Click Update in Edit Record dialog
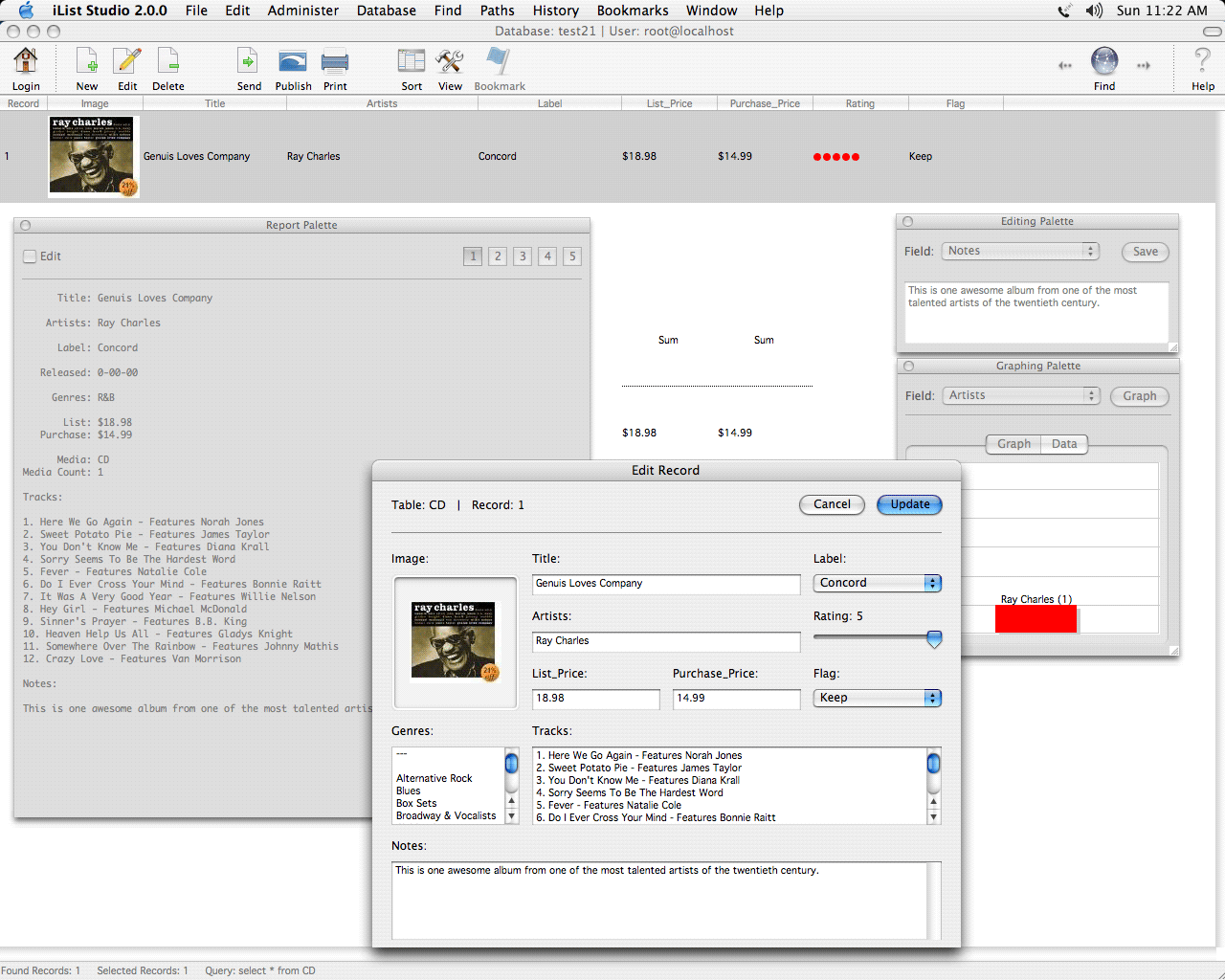Viewport: 1225px width, 980px height. pyautogui.click(x=910, y=504)
